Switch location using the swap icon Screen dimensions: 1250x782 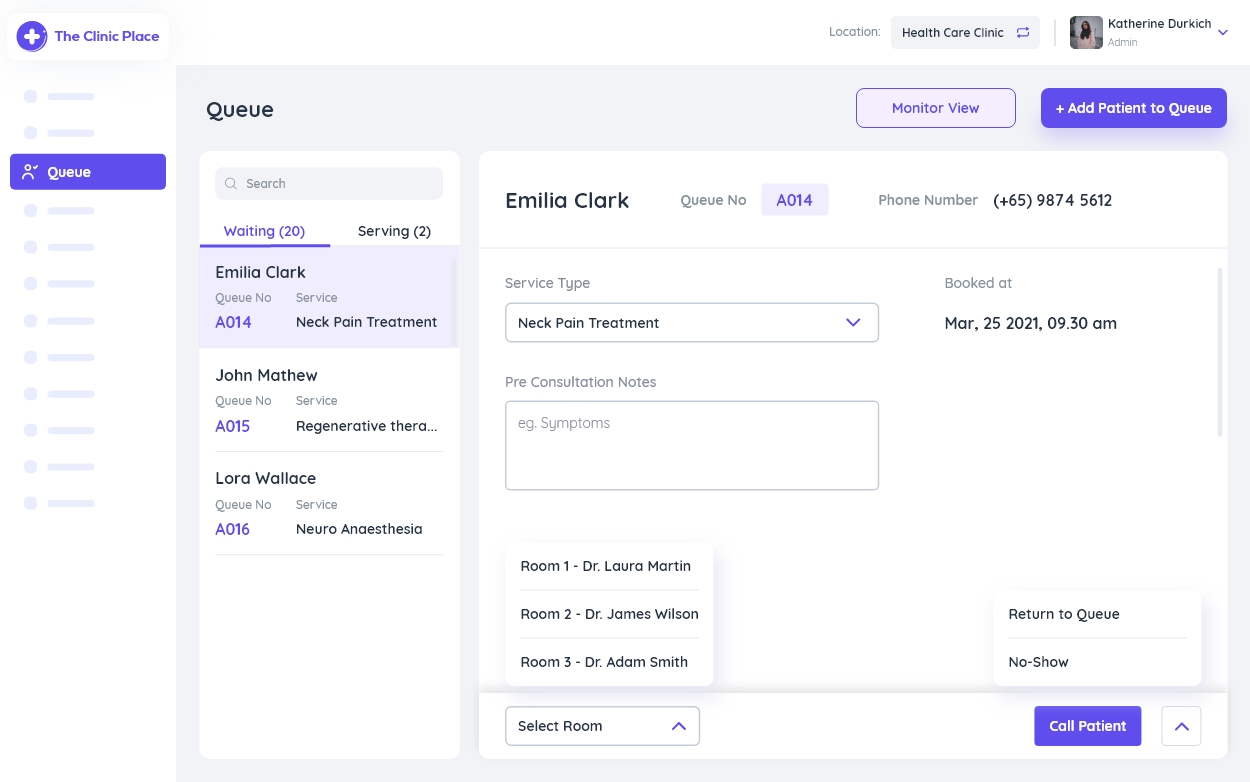point(1022,32)
